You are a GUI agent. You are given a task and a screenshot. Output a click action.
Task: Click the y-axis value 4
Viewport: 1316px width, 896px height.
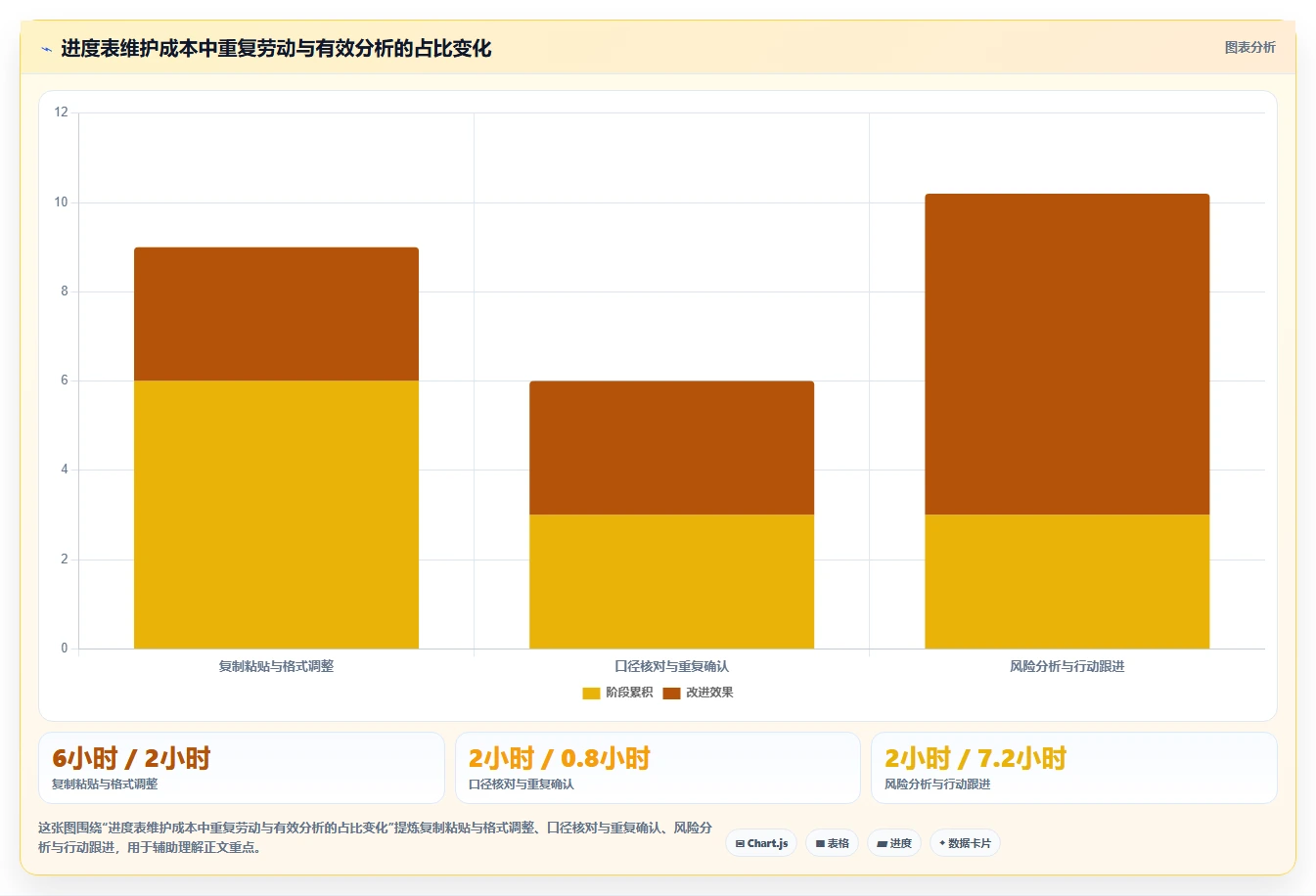(65, 470)
